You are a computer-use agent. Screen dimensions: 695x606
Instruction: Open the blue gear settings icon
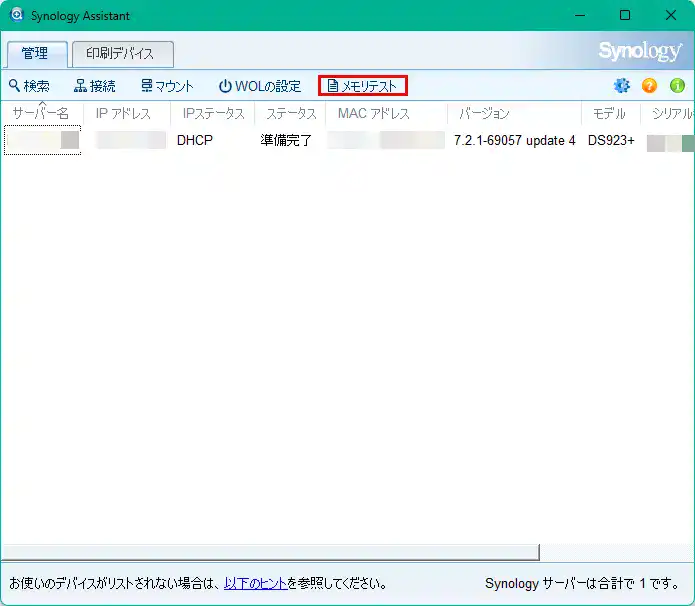click(621, 86)
